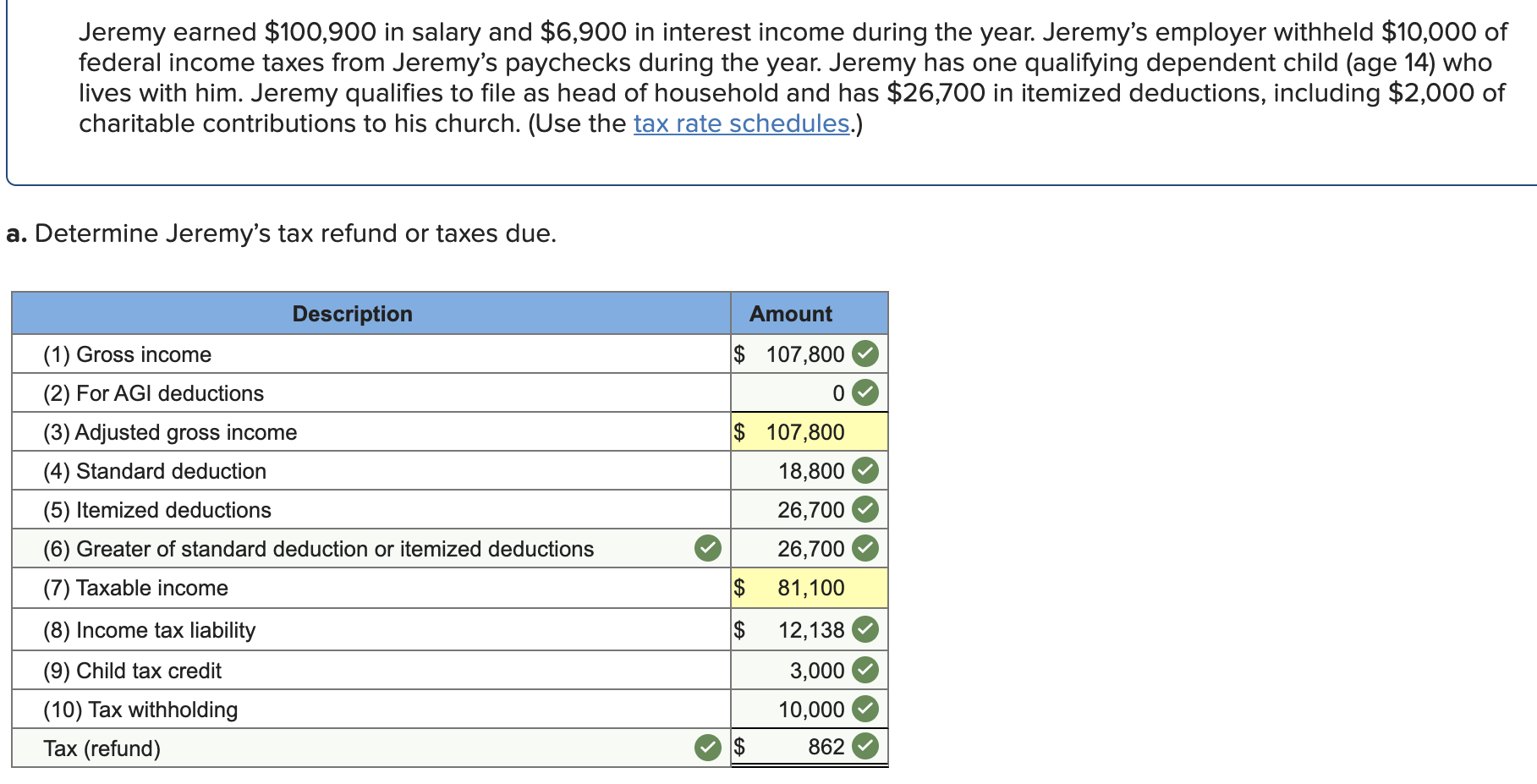
Task: Click the Standard deduction amount 18,800
Action: click(810, 470)
